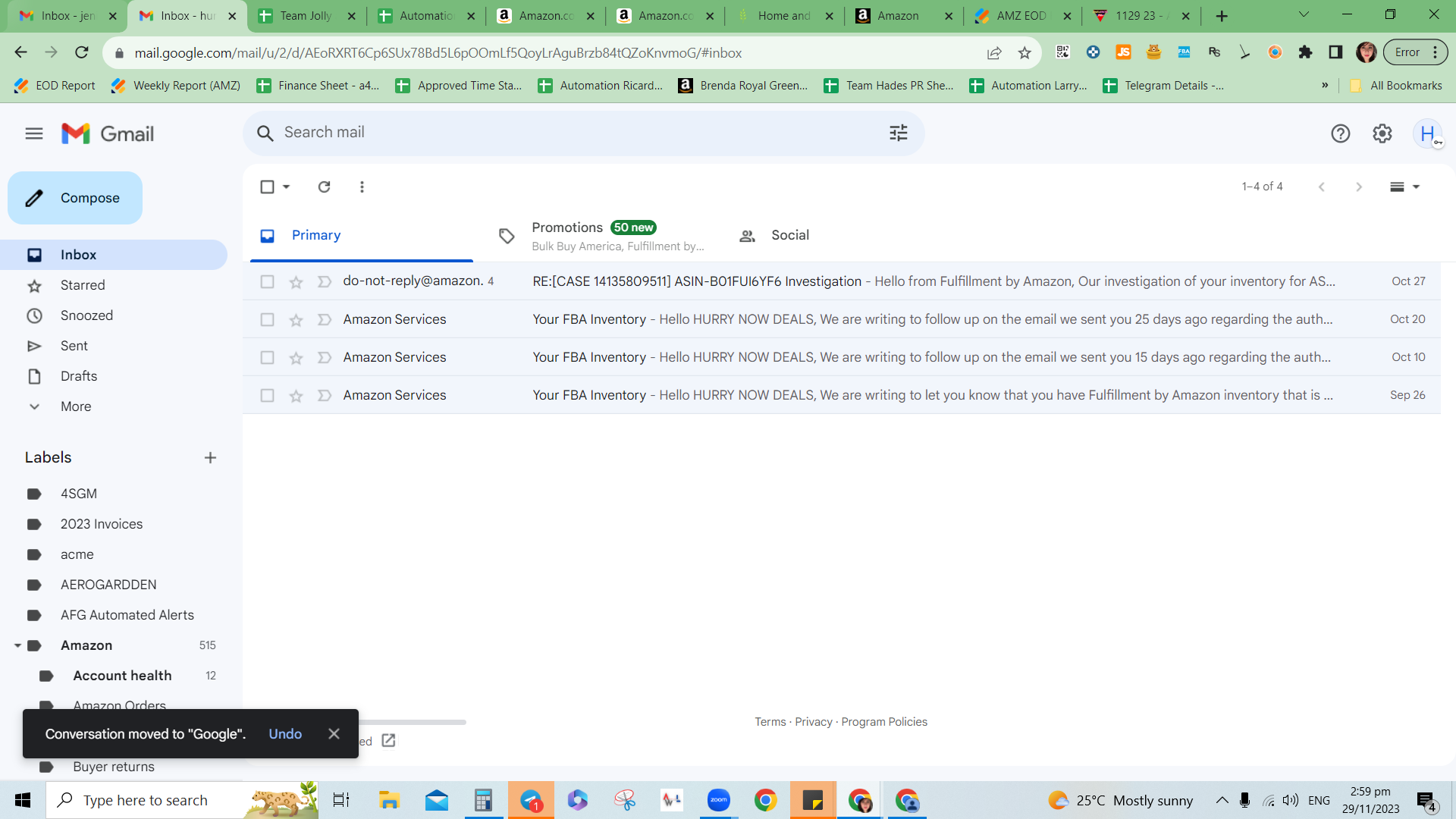Open the Windows Start menu
The image size is (1456, 819).
[23, 800]
